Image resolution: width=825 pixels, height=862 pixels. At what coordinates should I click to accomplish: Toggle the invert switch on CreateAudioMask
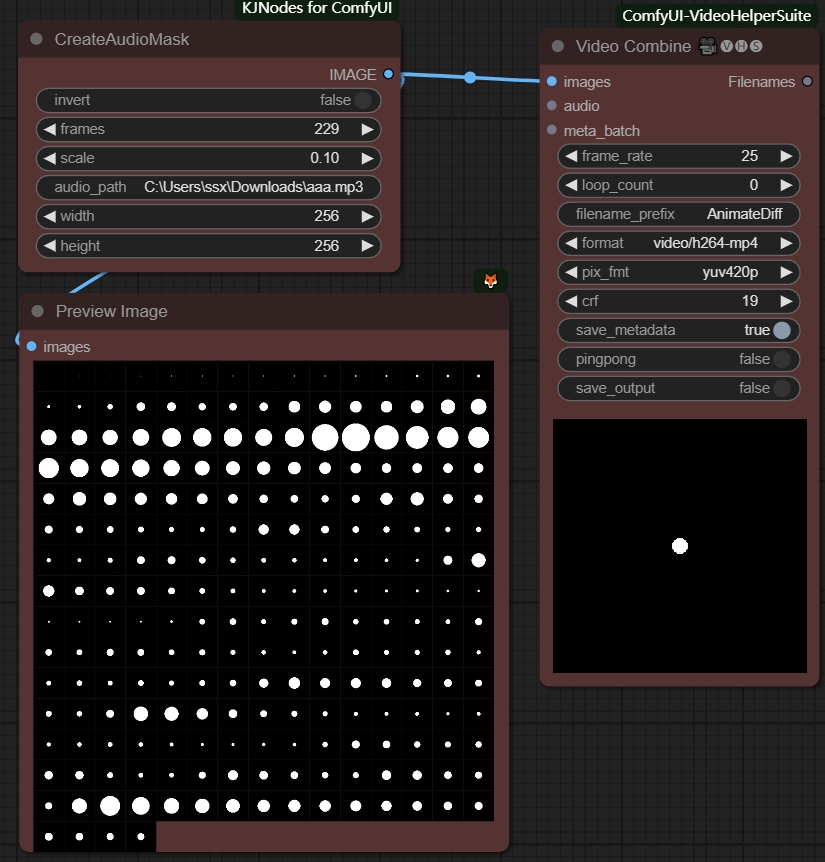362,100
